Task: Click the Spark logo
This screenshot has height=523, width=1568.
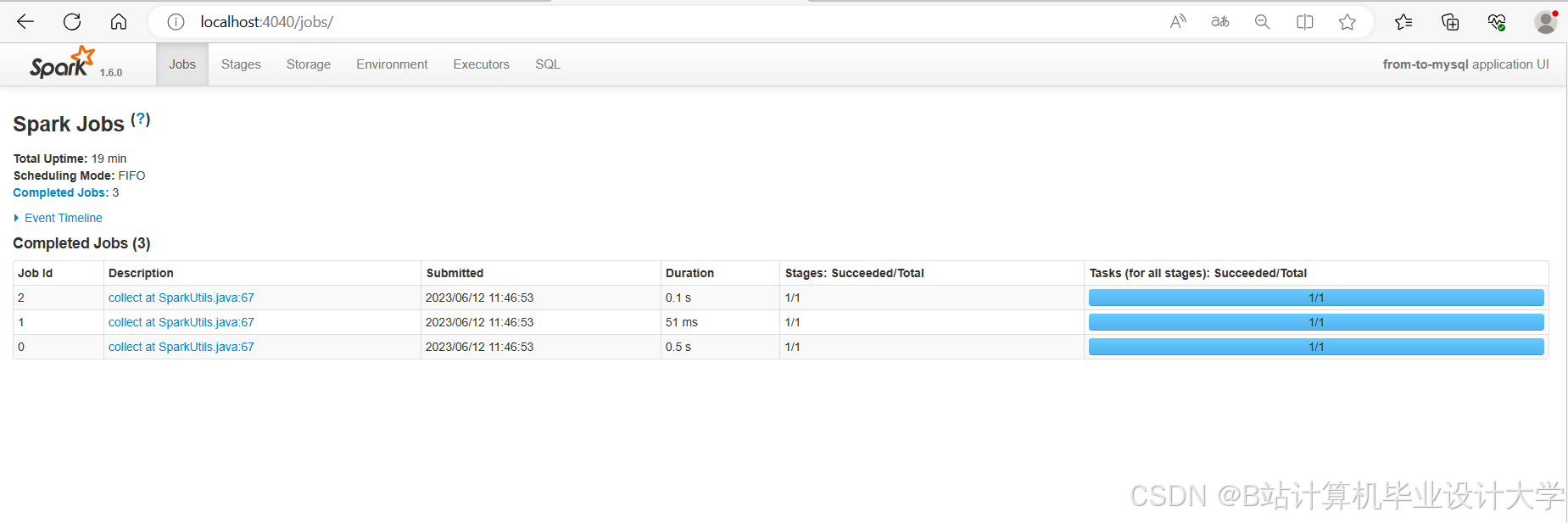Action: 62,63
